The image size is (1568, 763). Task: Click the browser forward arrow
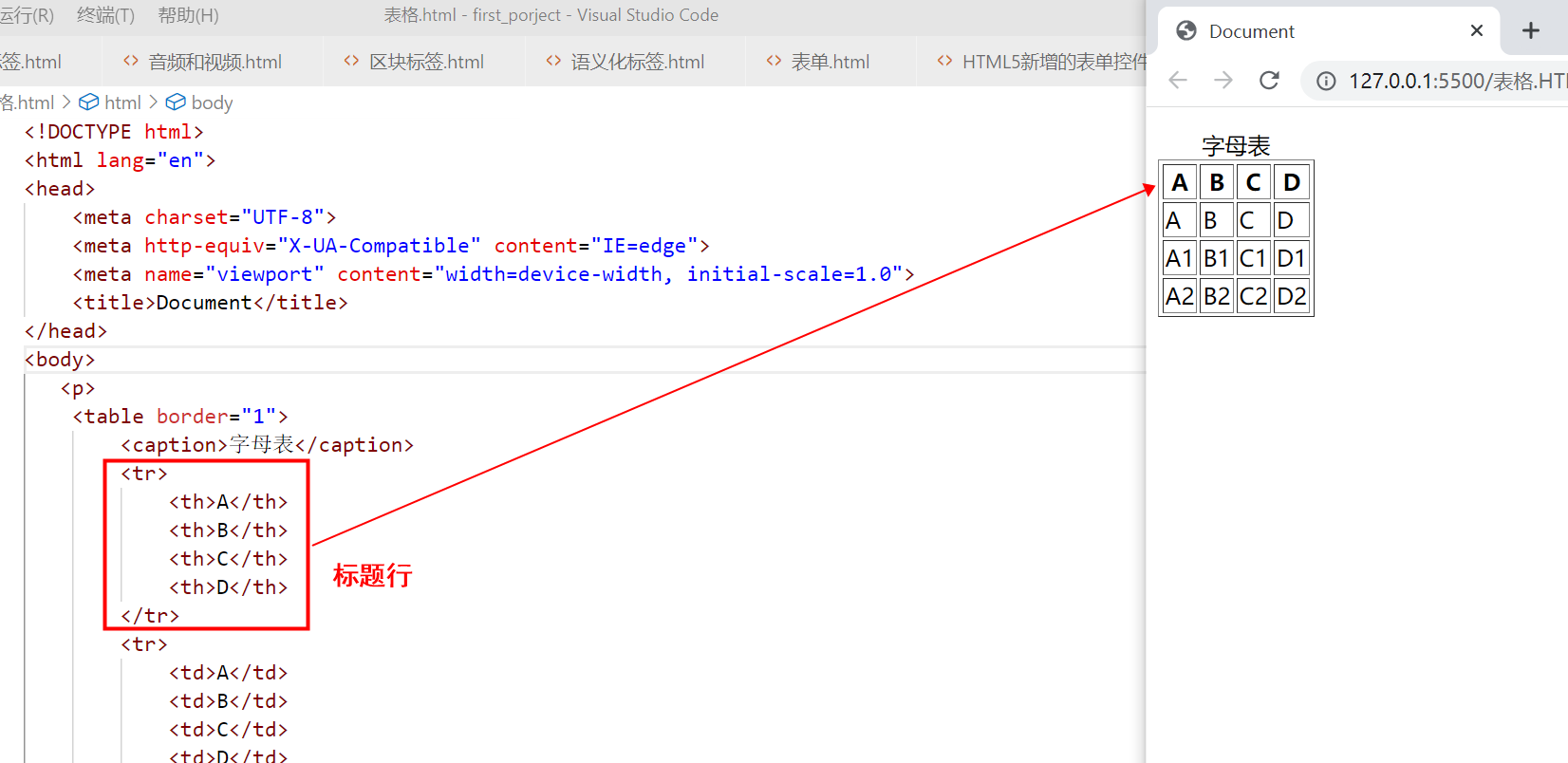1223,81
